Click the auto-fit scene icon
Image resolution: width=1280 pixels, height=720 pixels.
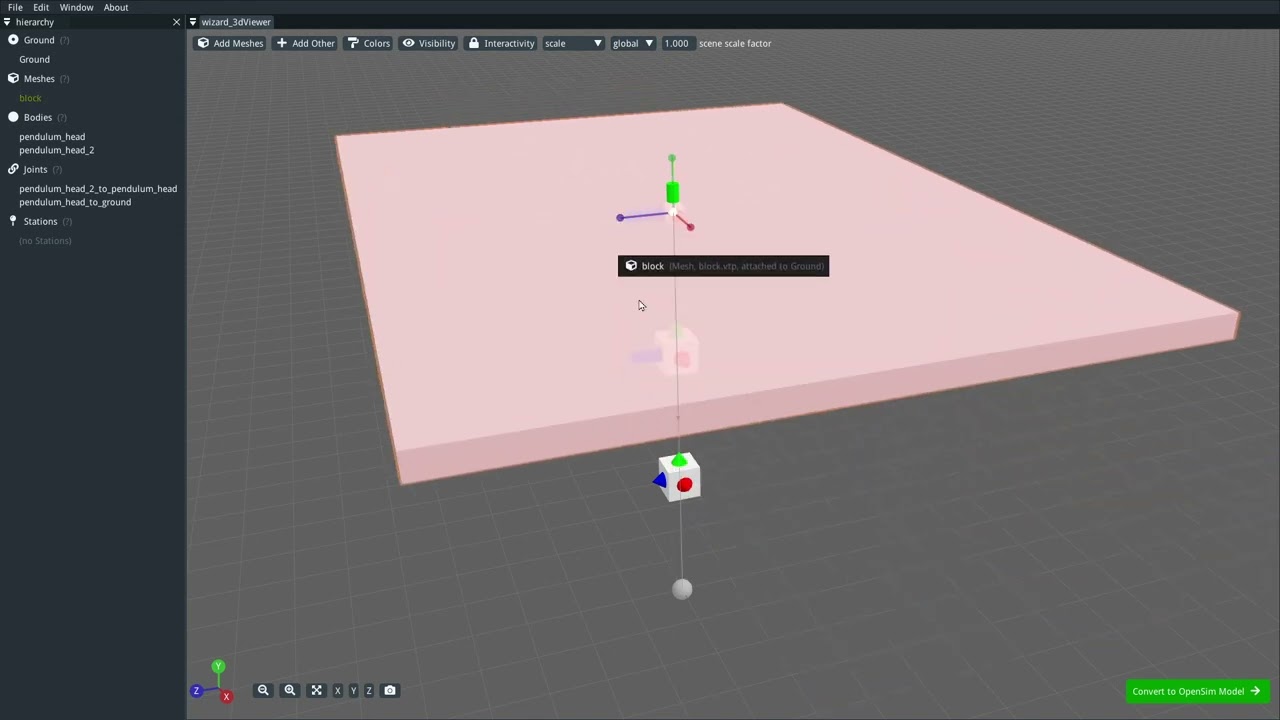[x=316, y=690]
